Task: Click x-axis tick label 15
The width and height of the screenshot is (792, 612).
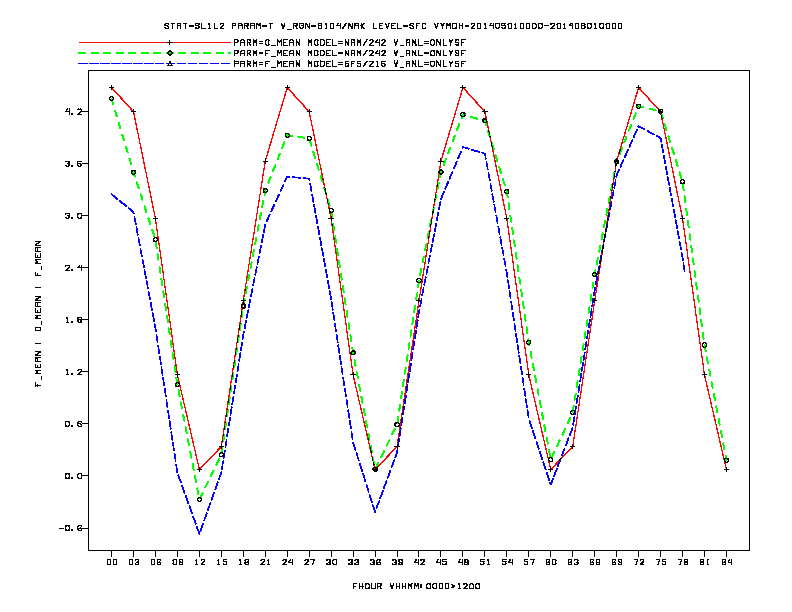Action: pos(221,562)
